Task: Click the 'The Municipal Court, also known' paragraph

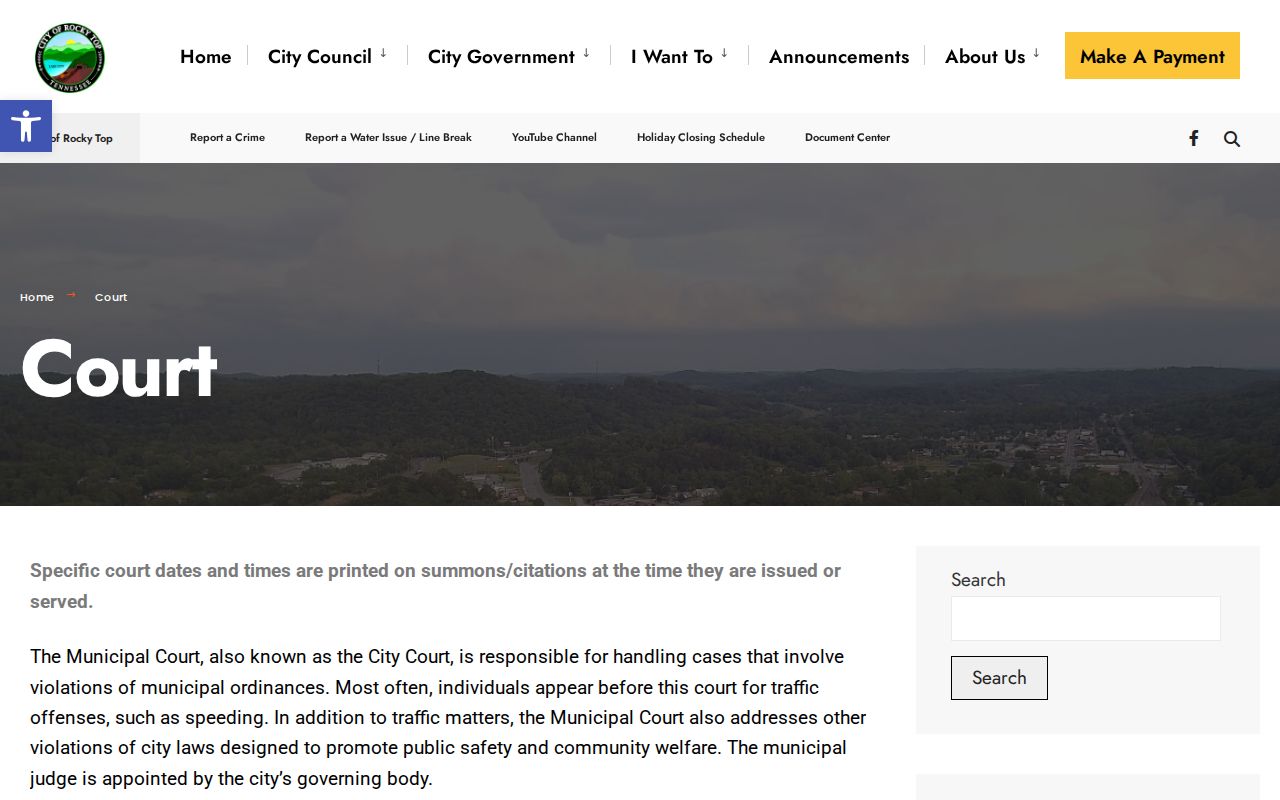Action: pos(448,717)
